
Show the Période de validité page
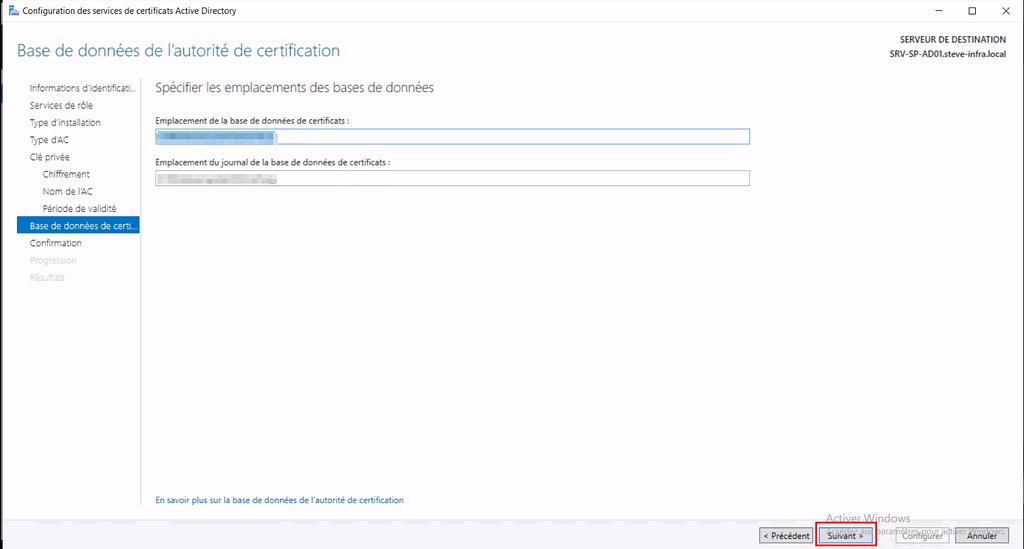(x=79, y=208)
